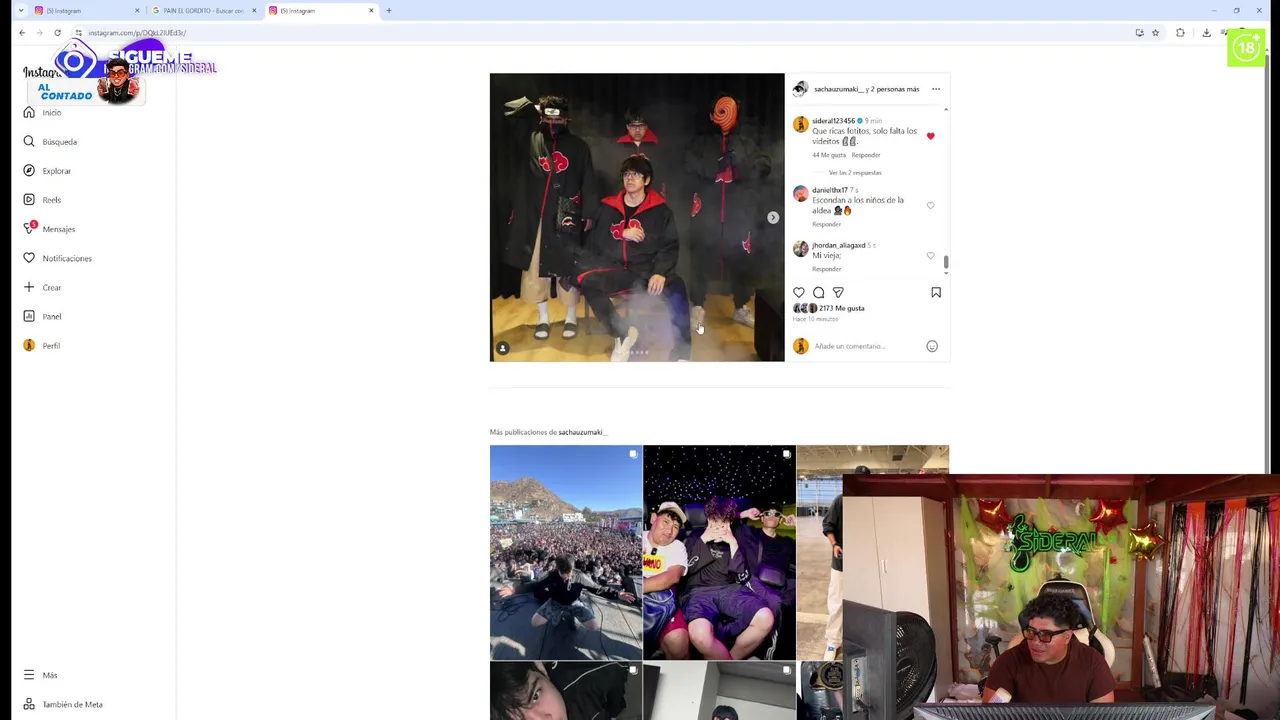Like the post with heart icon
This screenshot has height=720, width=1280.
(799, 292)
